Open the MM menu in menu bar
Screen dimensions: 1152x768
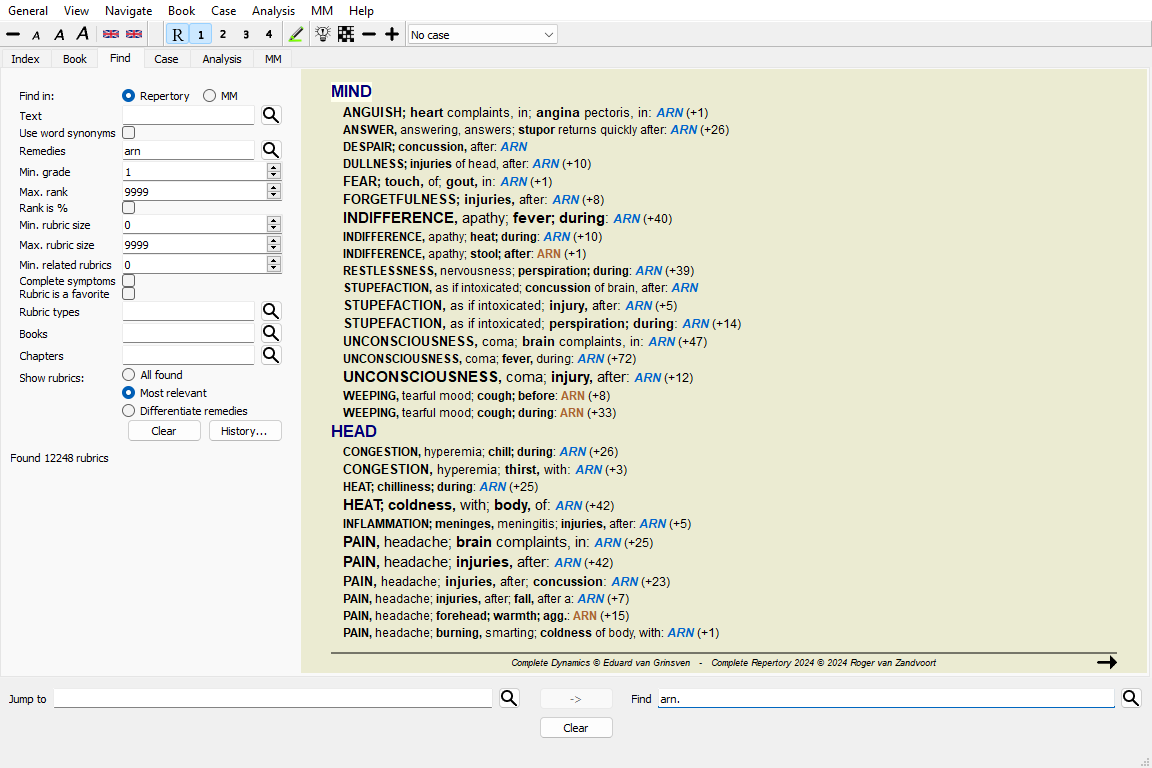pos(322,11)
